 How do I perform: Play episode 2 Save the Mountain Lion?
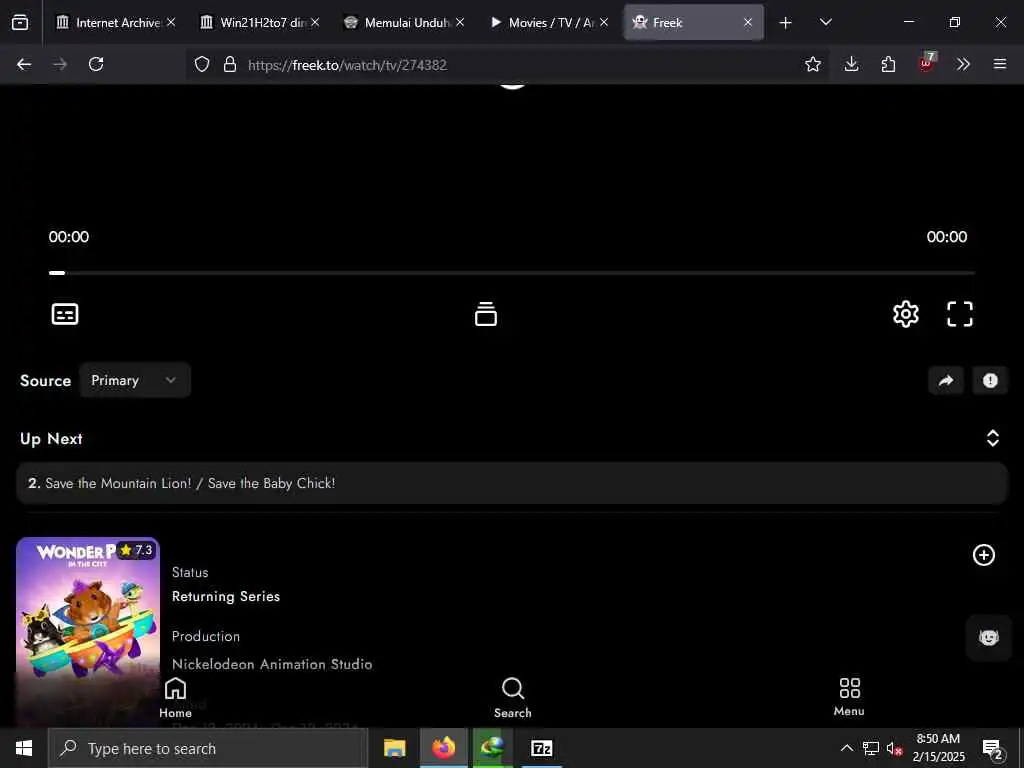pyautogui.click(x=512, y=483)
